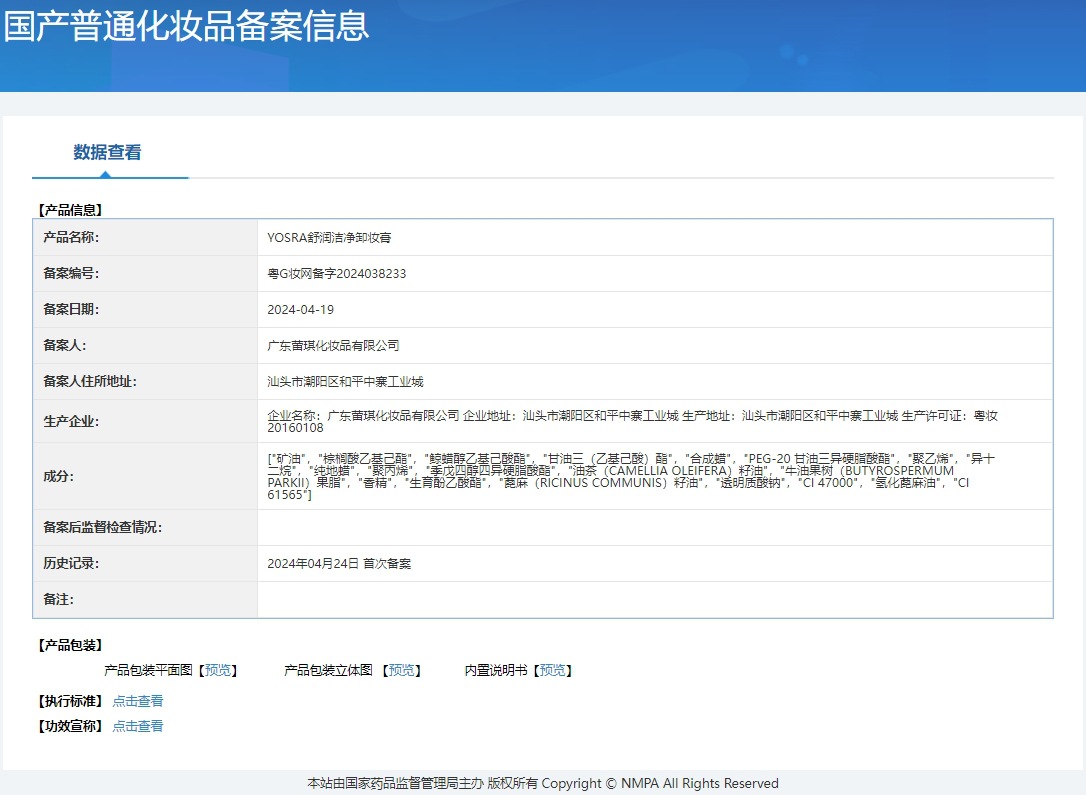Open 点击查看 for 功效宣称

click(x=138, y=726)
